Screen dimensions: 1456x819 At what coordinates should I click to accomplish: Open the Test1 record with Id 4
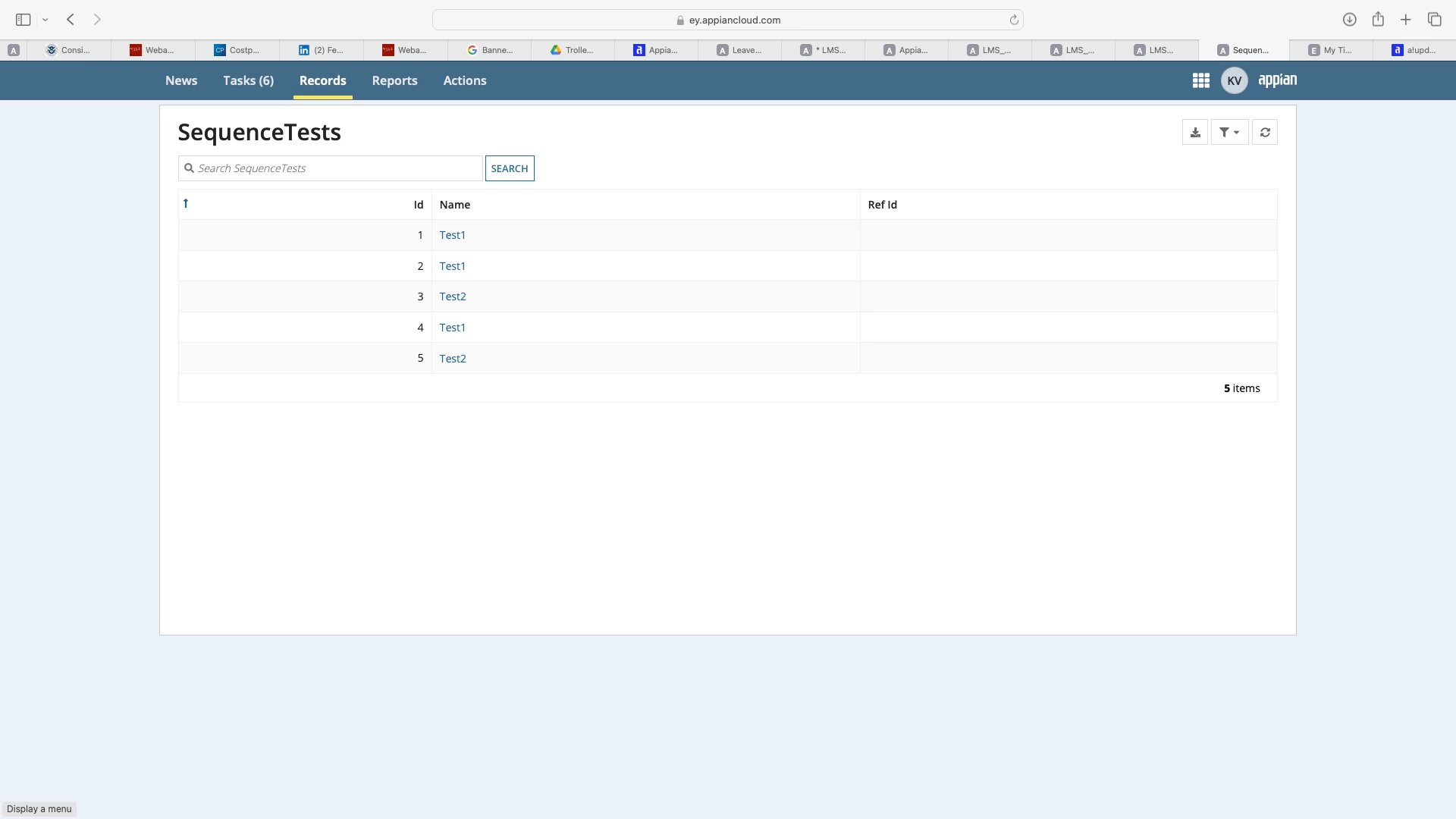[x=452, y=328]
